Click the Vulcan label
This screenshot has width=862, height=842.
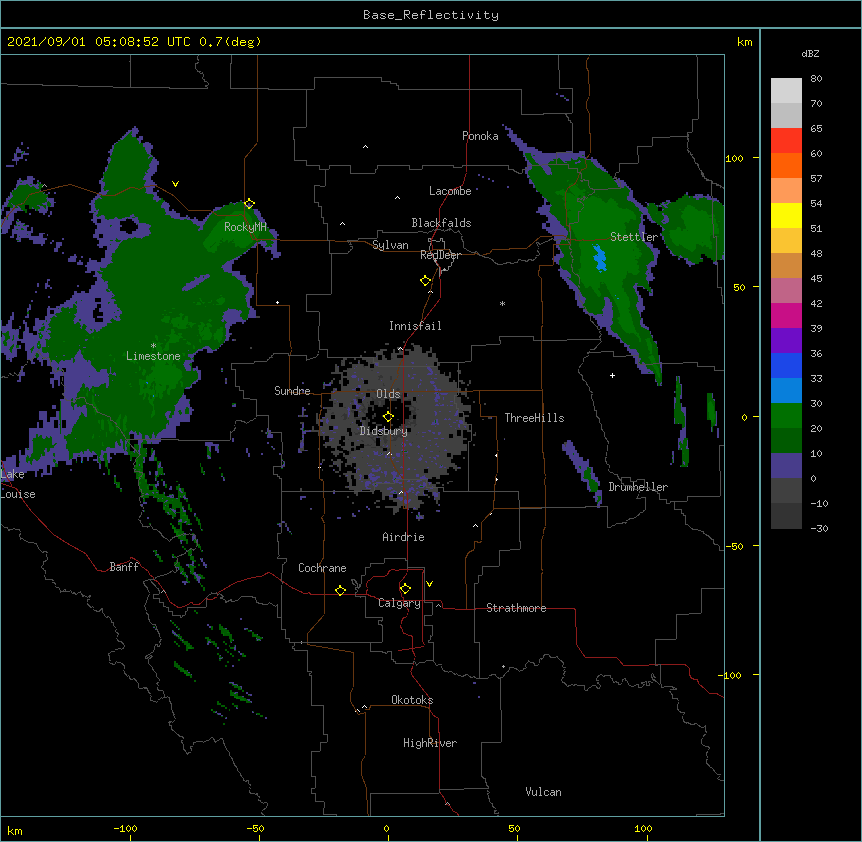(x=543, y=792)
